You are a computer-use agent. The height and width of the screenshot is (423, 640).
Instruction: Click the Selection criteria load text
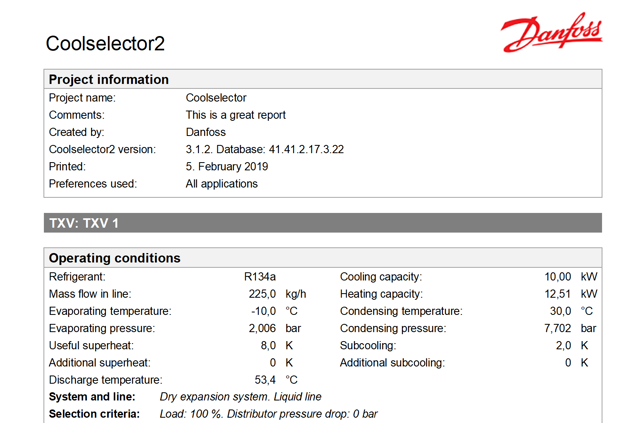pyautogui.click(x=269, y=414)
